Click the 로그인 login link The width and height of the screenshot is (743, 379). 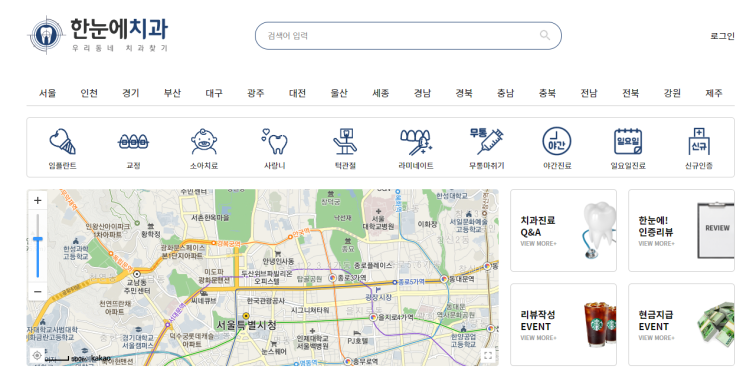coord(722,36)
